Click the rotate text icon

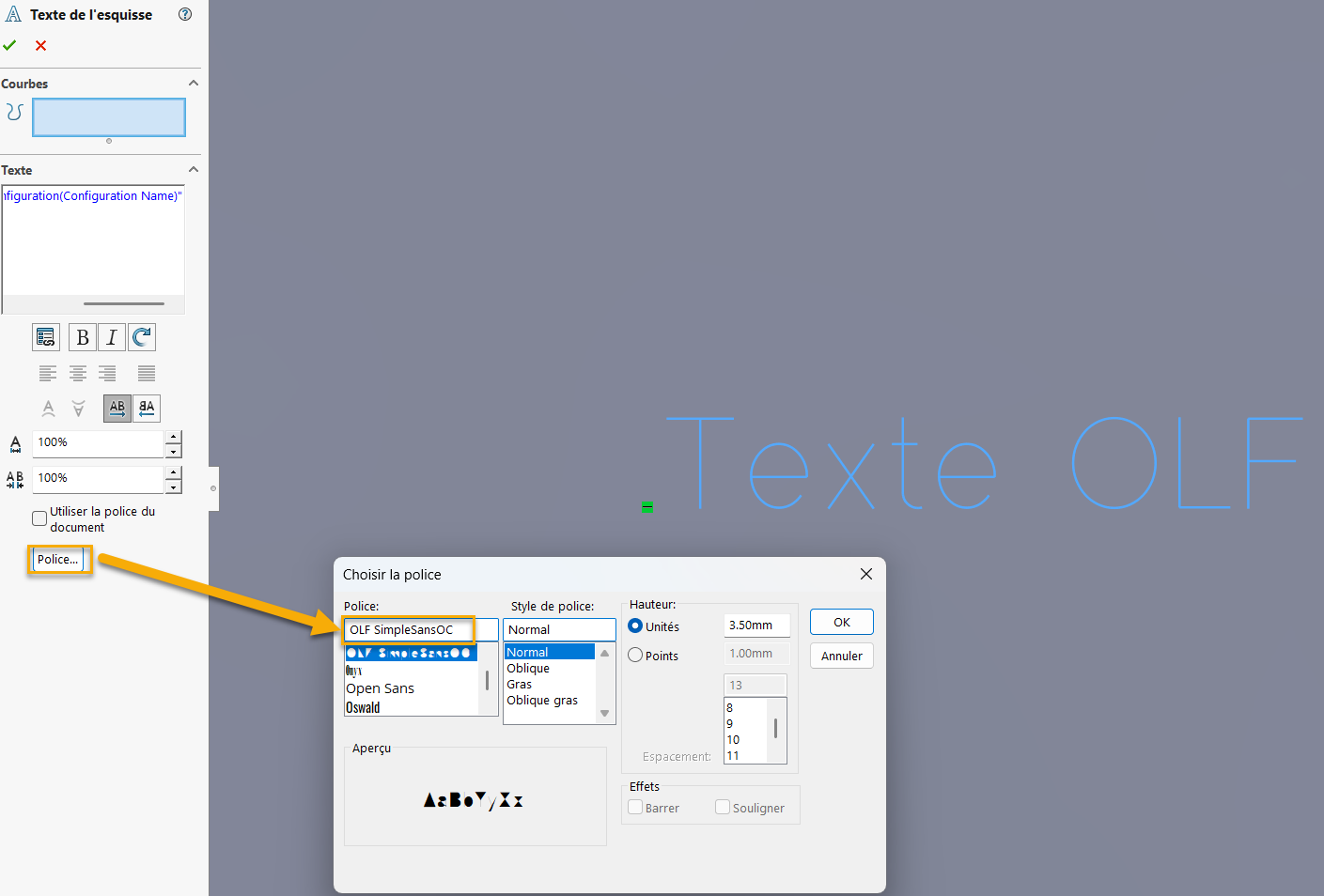pyautogui.click(x=142, y=337)
